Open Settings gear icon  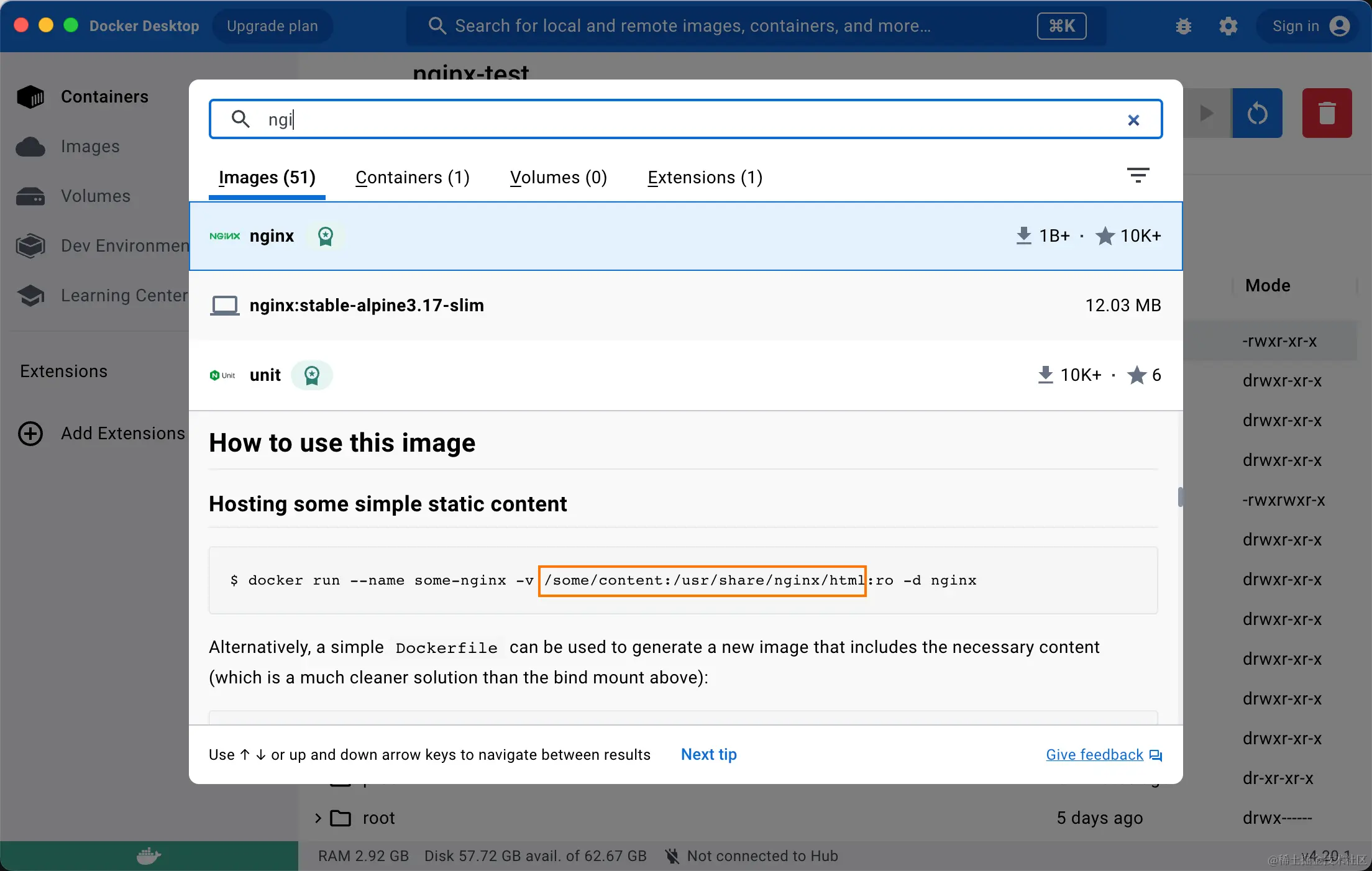click(1228, 26)
